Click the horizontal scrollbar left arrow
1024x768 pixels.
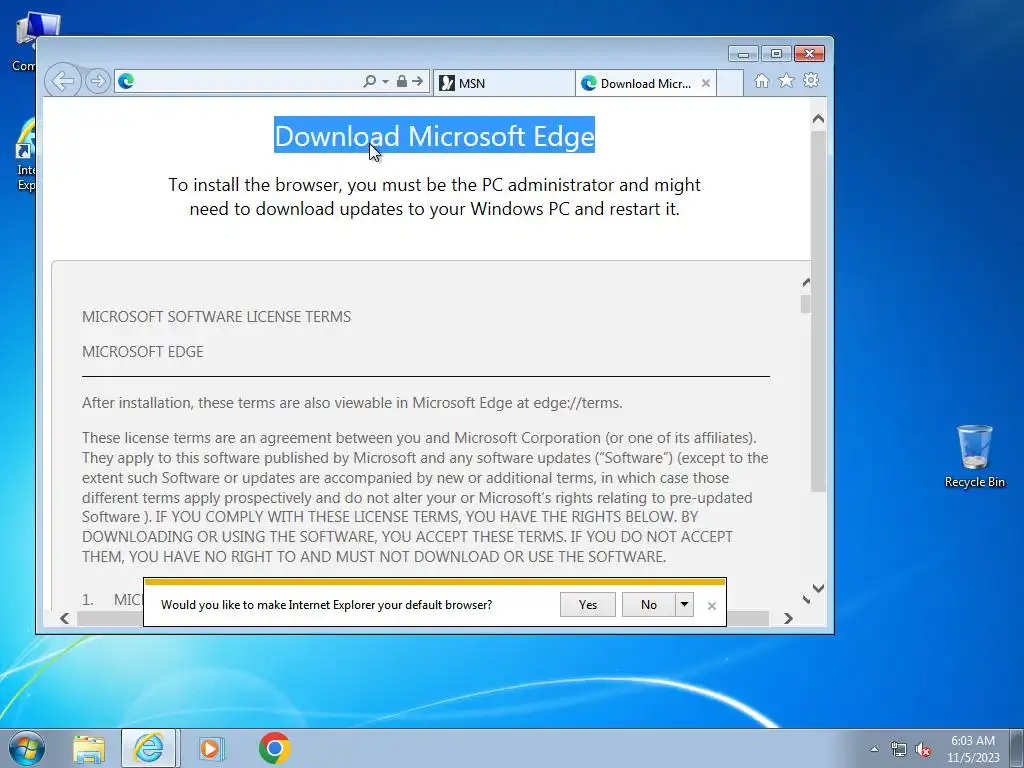[x=65, y=618]
